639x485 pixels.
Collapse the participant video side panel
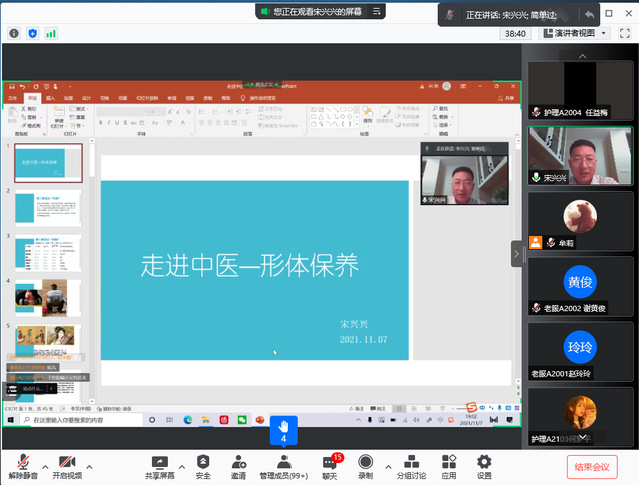[517, 254]
